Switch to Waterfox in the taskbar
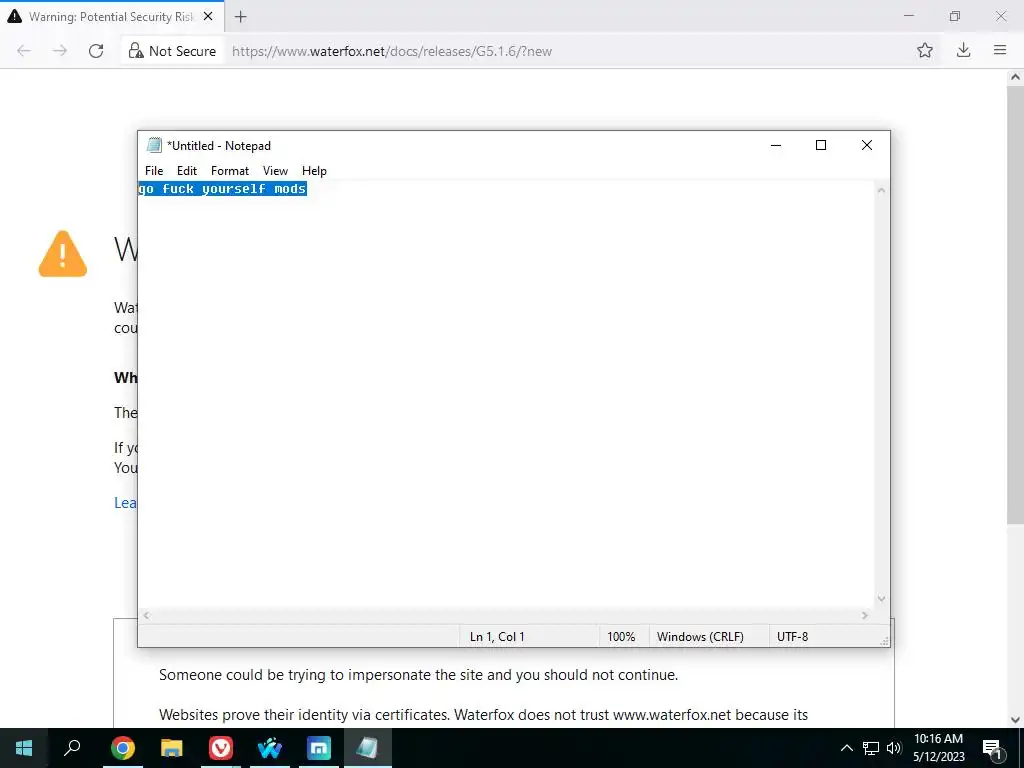Image resolution: width=1024 pixels, height=768 pixels. pyautogui.click(x=269, y=748)
